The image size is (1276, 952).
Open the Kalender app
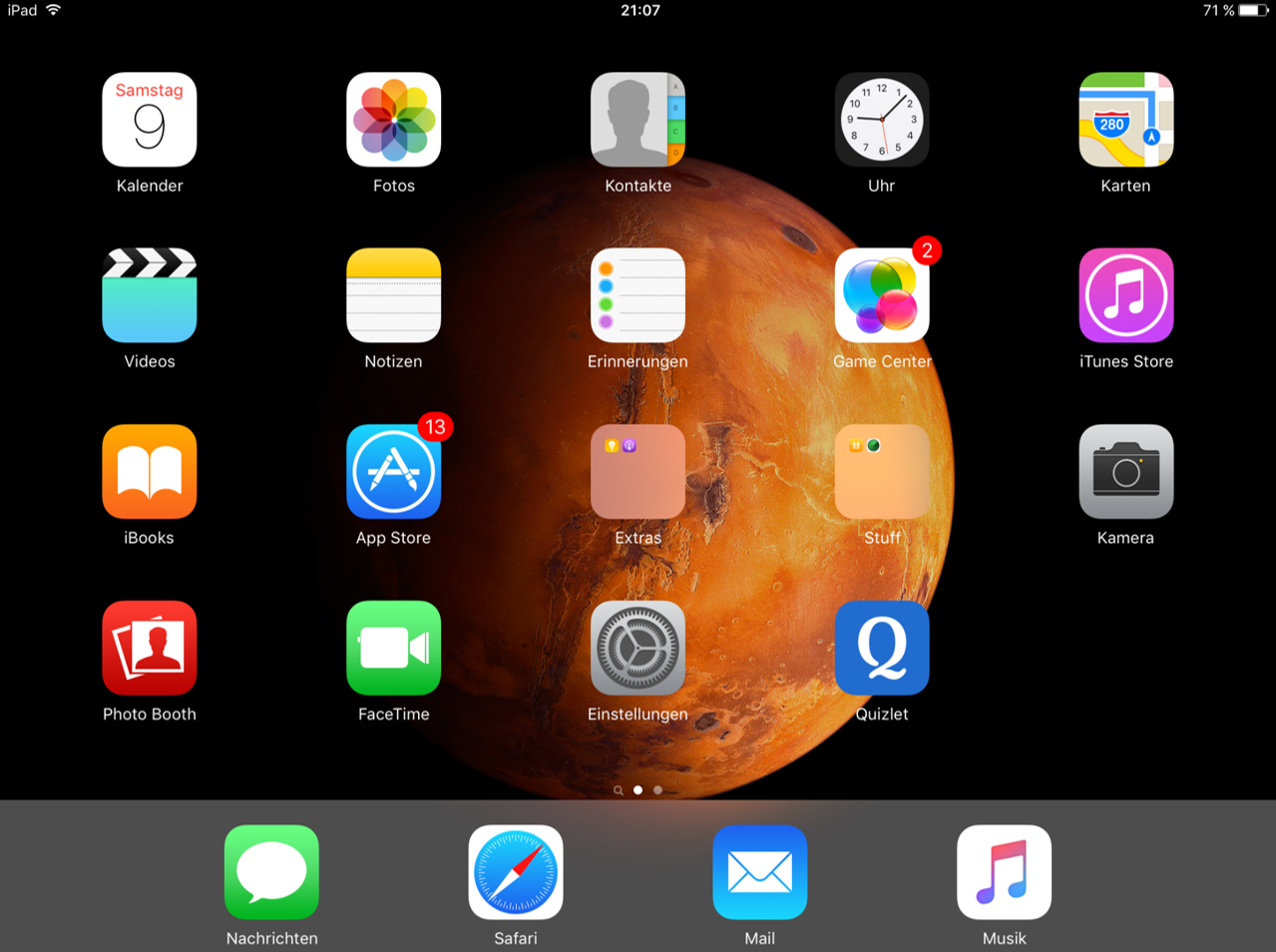150,120
